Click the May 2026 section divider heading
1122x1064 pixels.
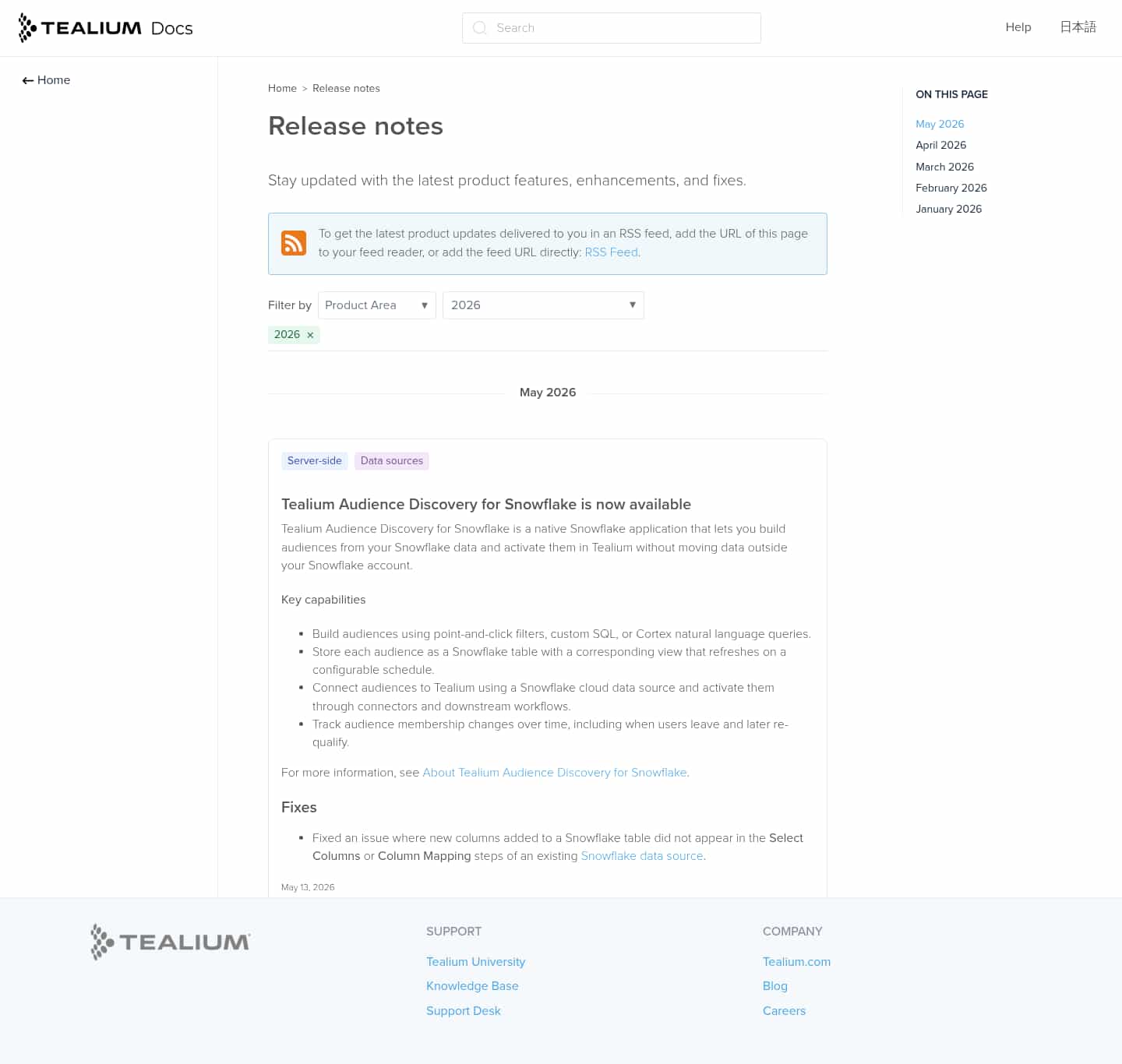coord(548,393)
